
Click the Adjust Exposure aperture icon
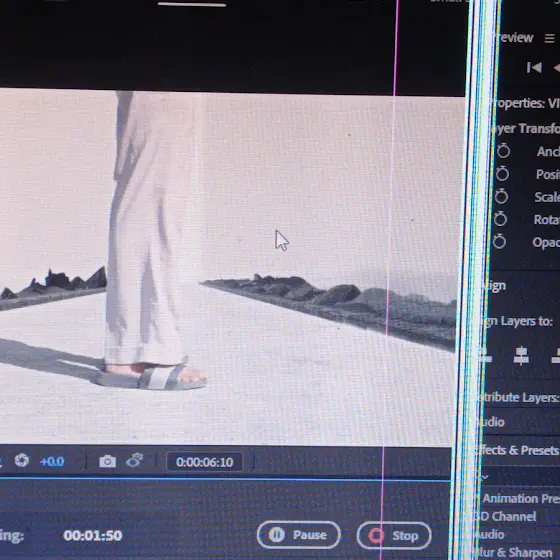pyautogui.click(x=21, y=460)
